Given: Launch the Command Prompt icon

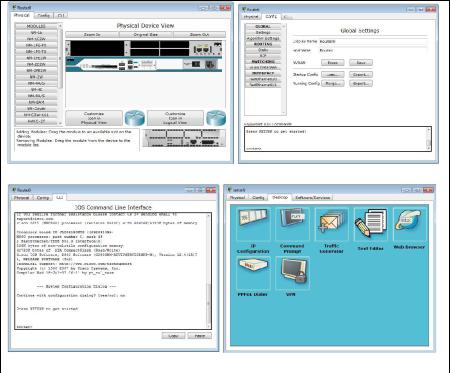Looking at the screenshot, I should 292,224.
